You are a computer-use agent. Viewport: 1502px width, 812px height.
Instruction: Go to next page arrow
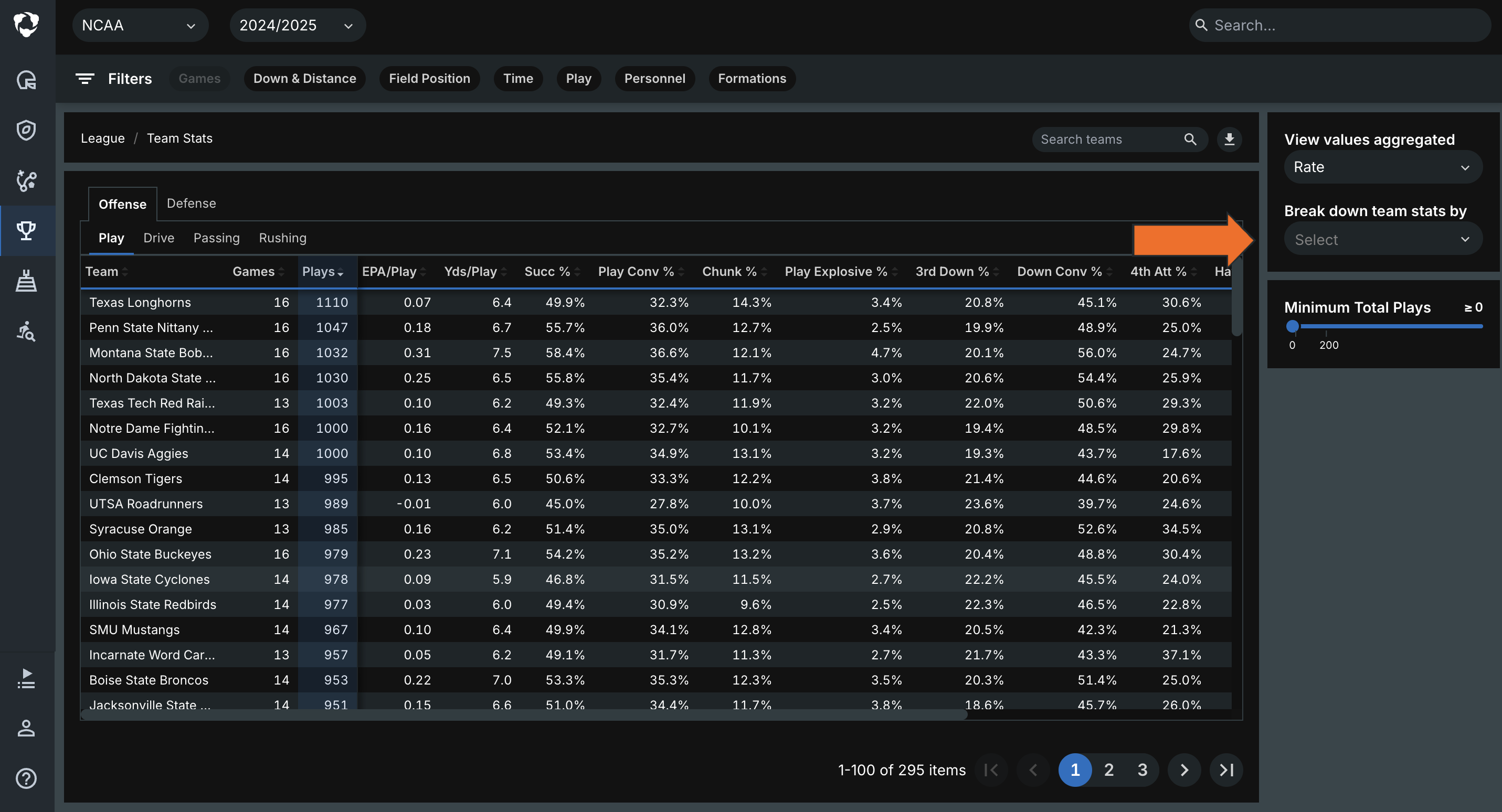[1184, 770]
